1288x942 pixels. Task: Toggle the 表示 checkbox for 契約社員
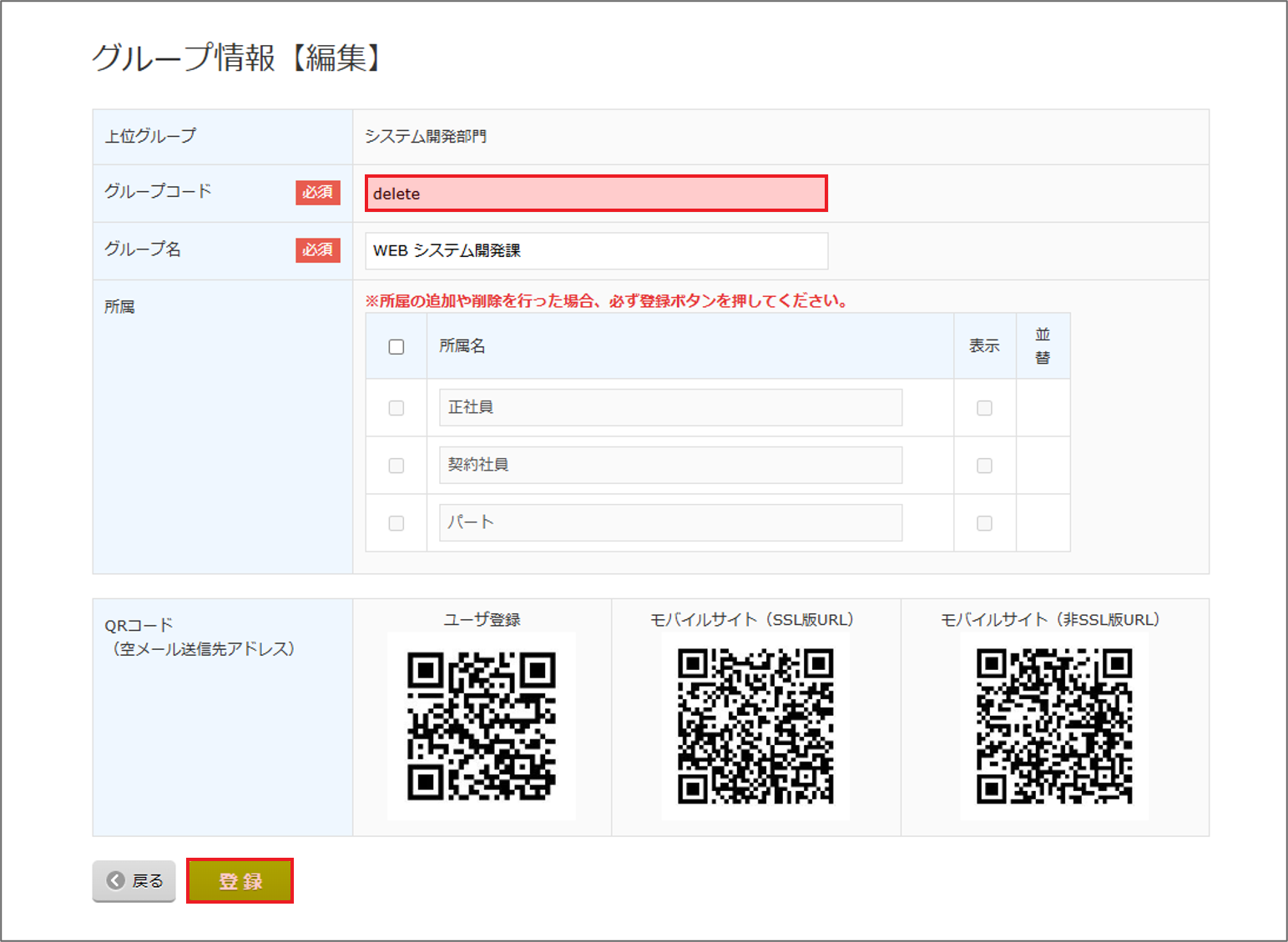pos(985,466)
